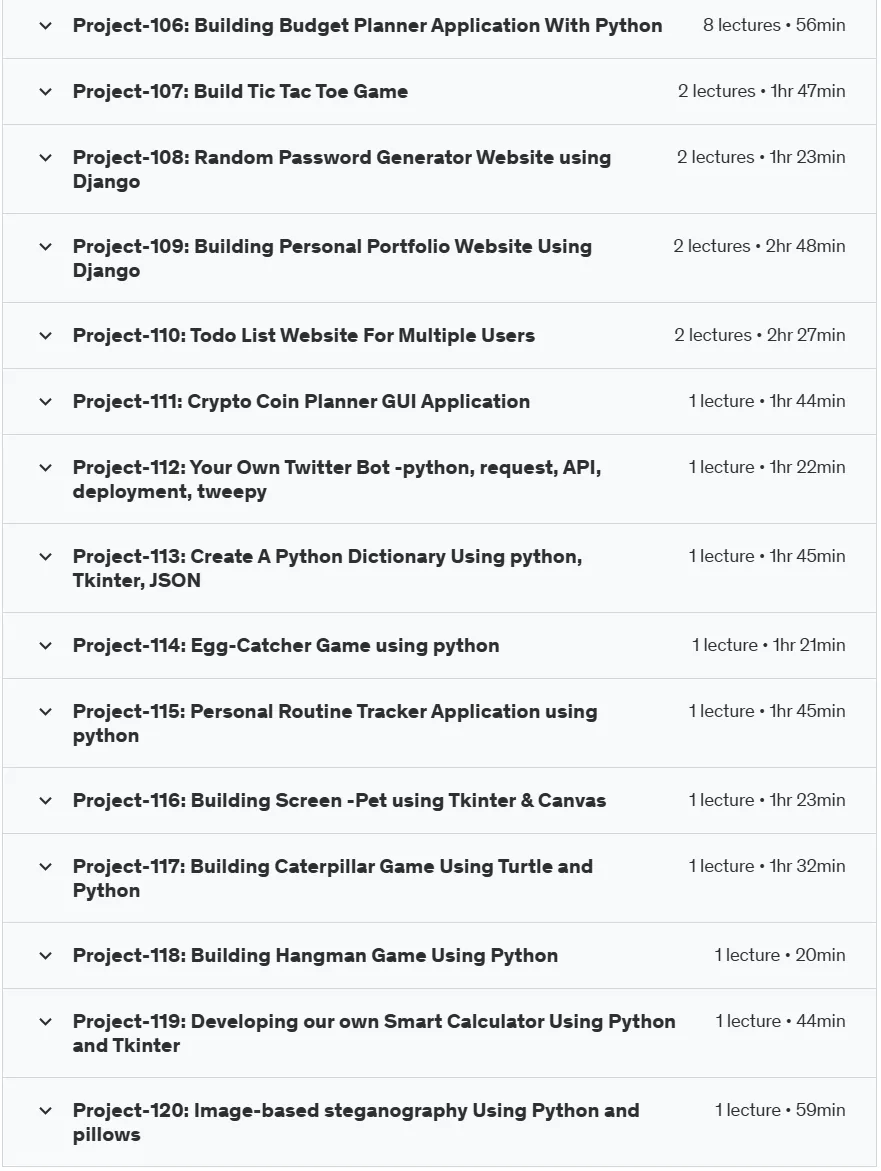881x1171 pixels.
Task: Click the '8 lectures • 56min' label
Action: [774, 25]
